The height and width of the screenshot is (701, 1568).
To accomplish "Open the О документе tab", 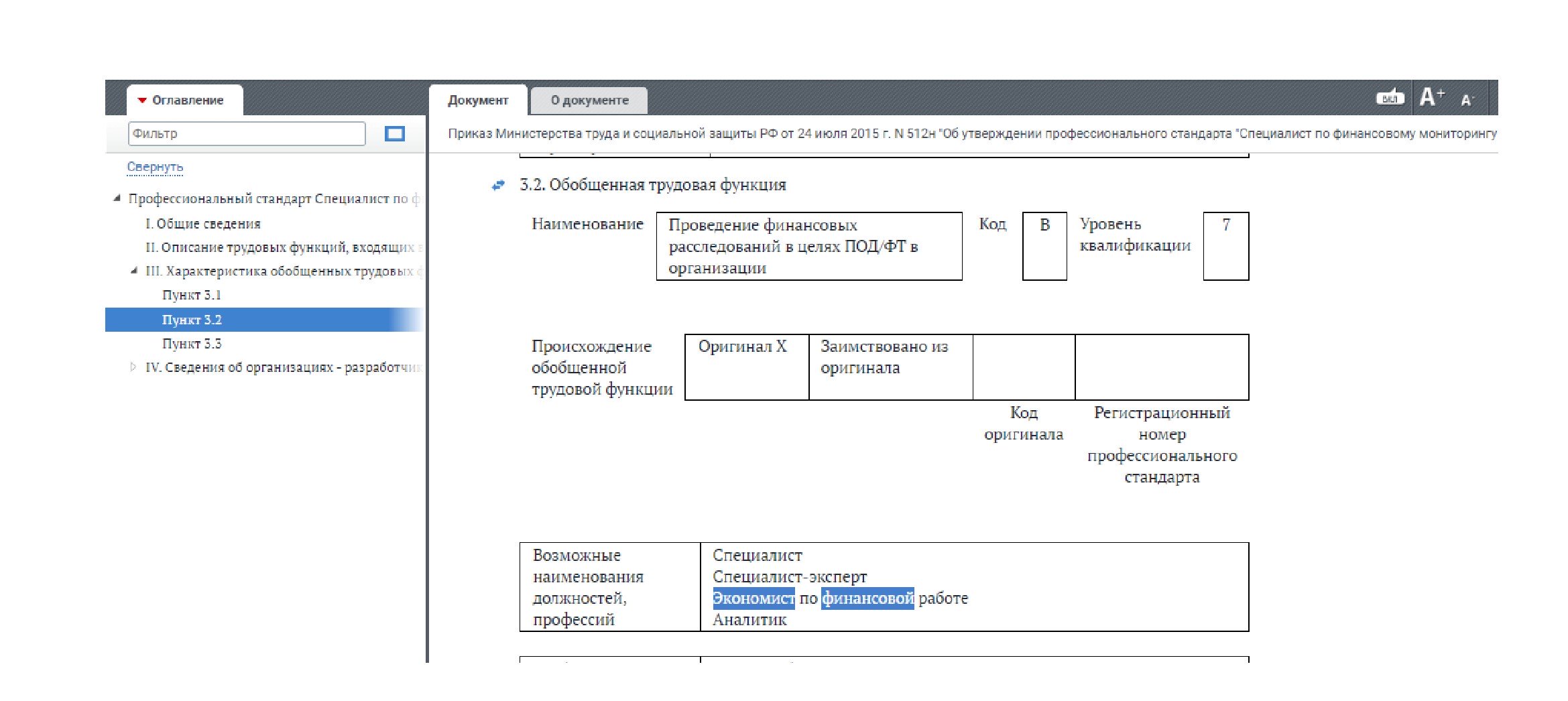I will pos(589,101).
